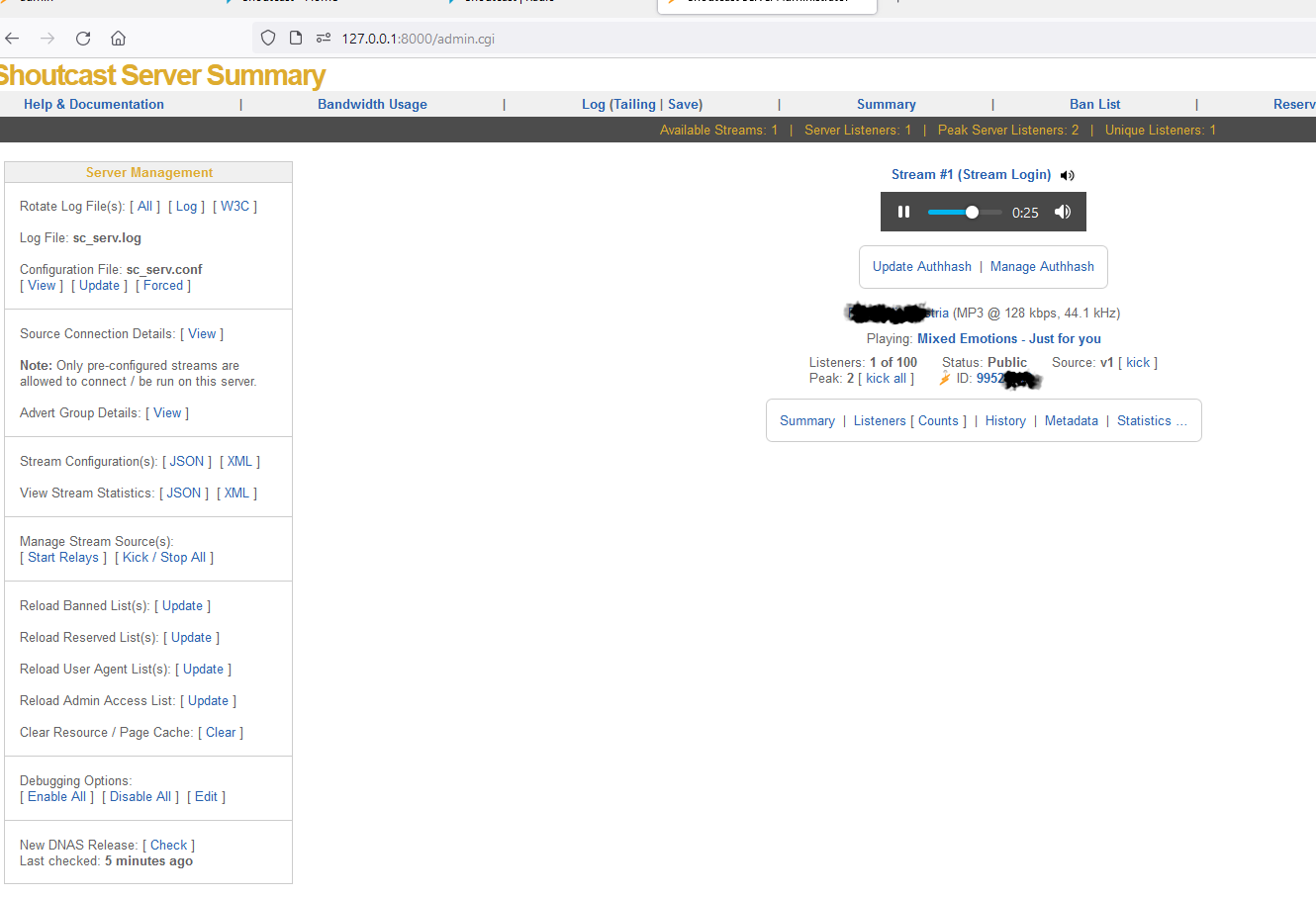Open the stream History link
The image size is (1316, 898).
coord(1005,420)
